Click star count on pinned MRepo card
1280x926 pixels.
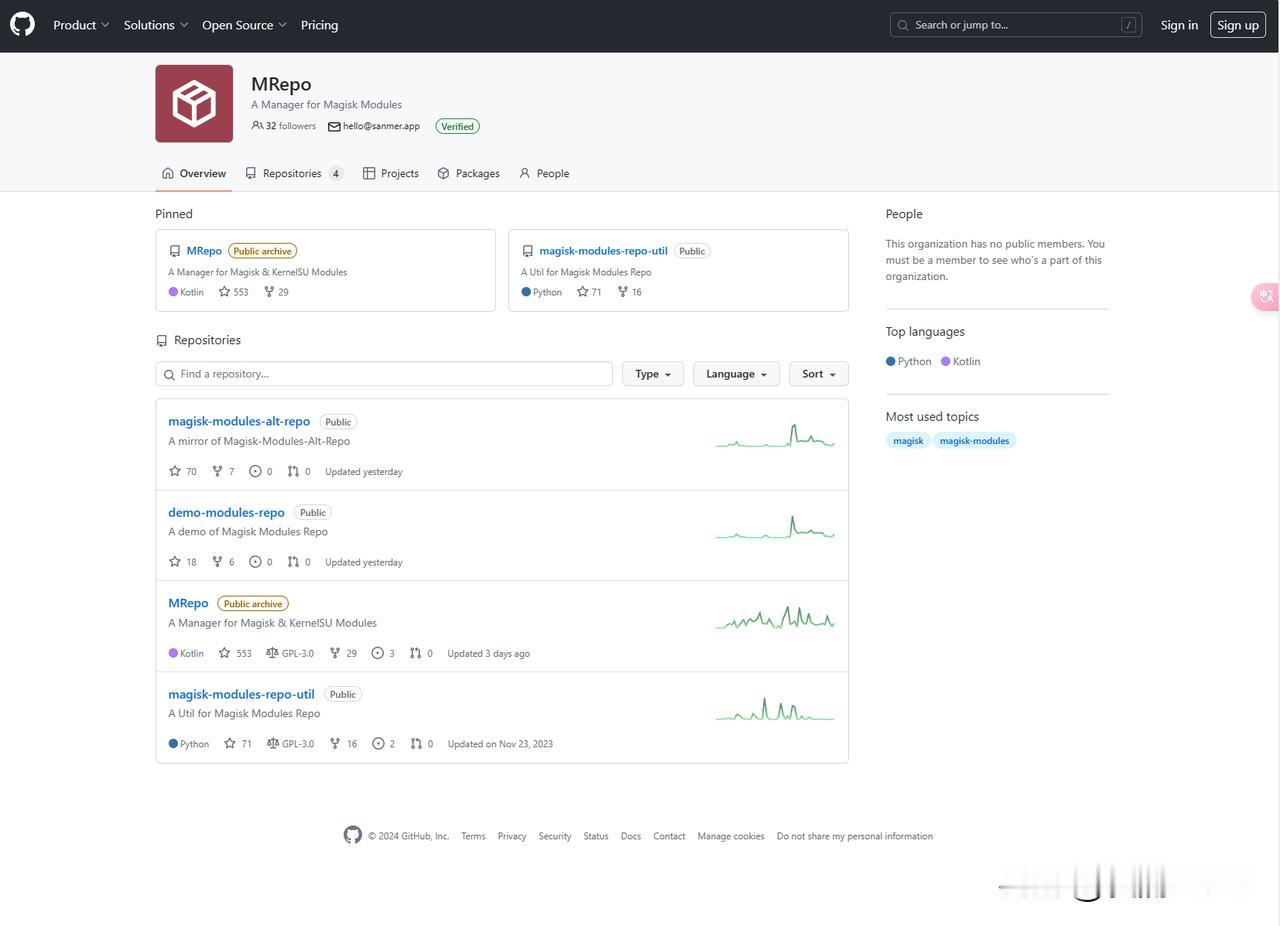point(233,292)
